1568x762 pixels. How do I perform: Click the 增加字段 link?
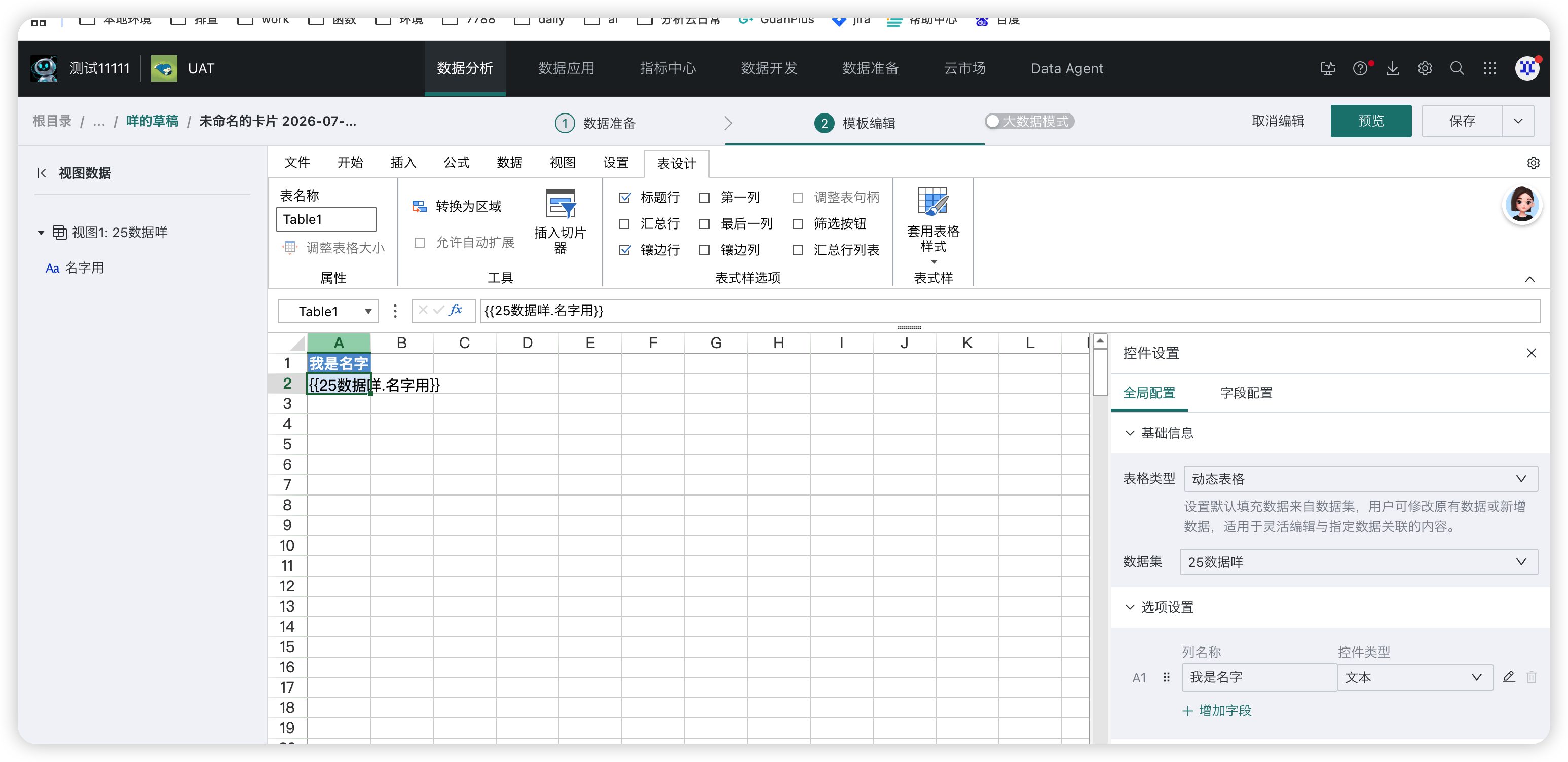(x=1217, y=710)
